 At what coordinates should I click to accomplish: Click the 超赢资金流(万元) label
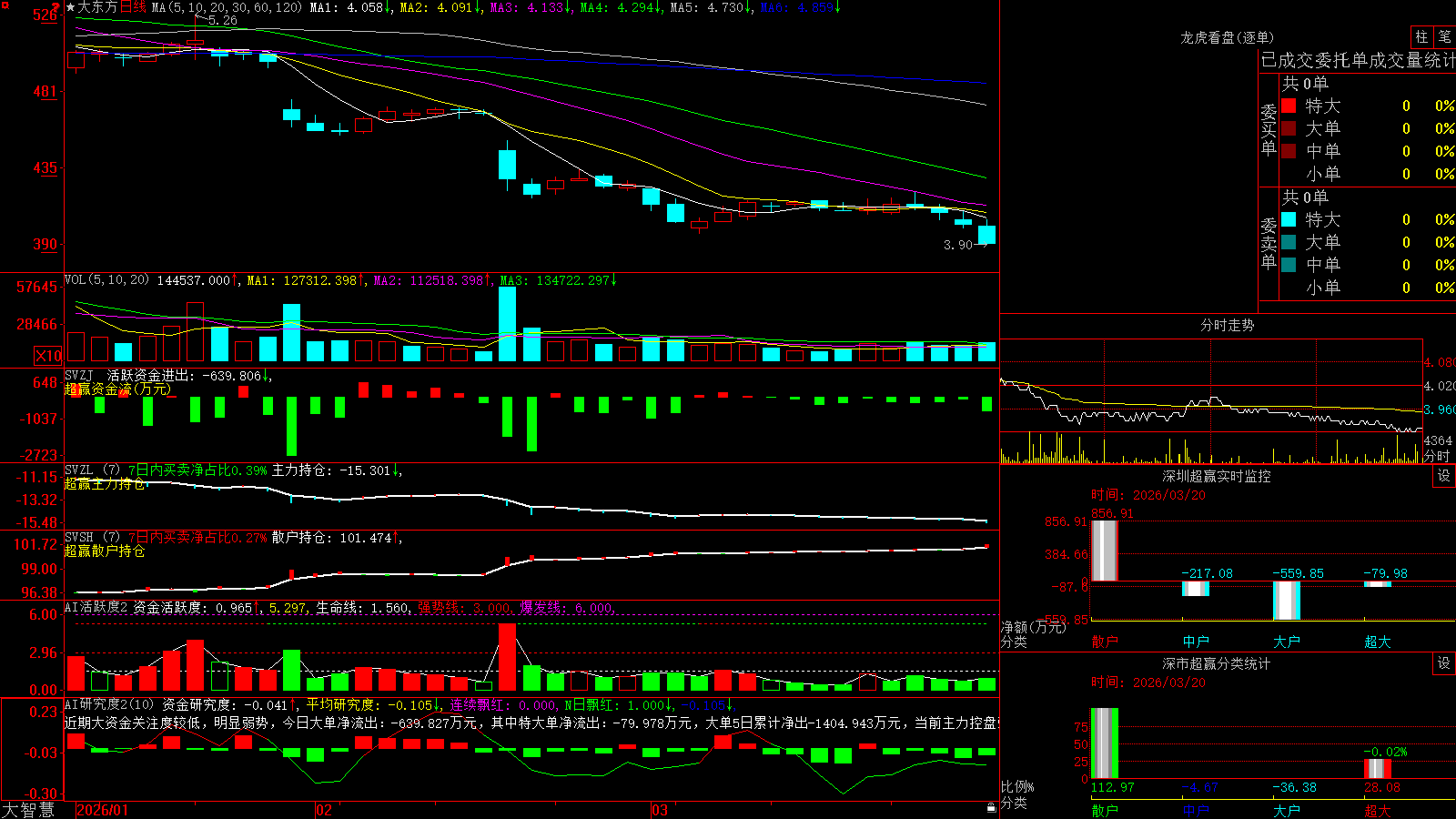(x=117, y=389)
